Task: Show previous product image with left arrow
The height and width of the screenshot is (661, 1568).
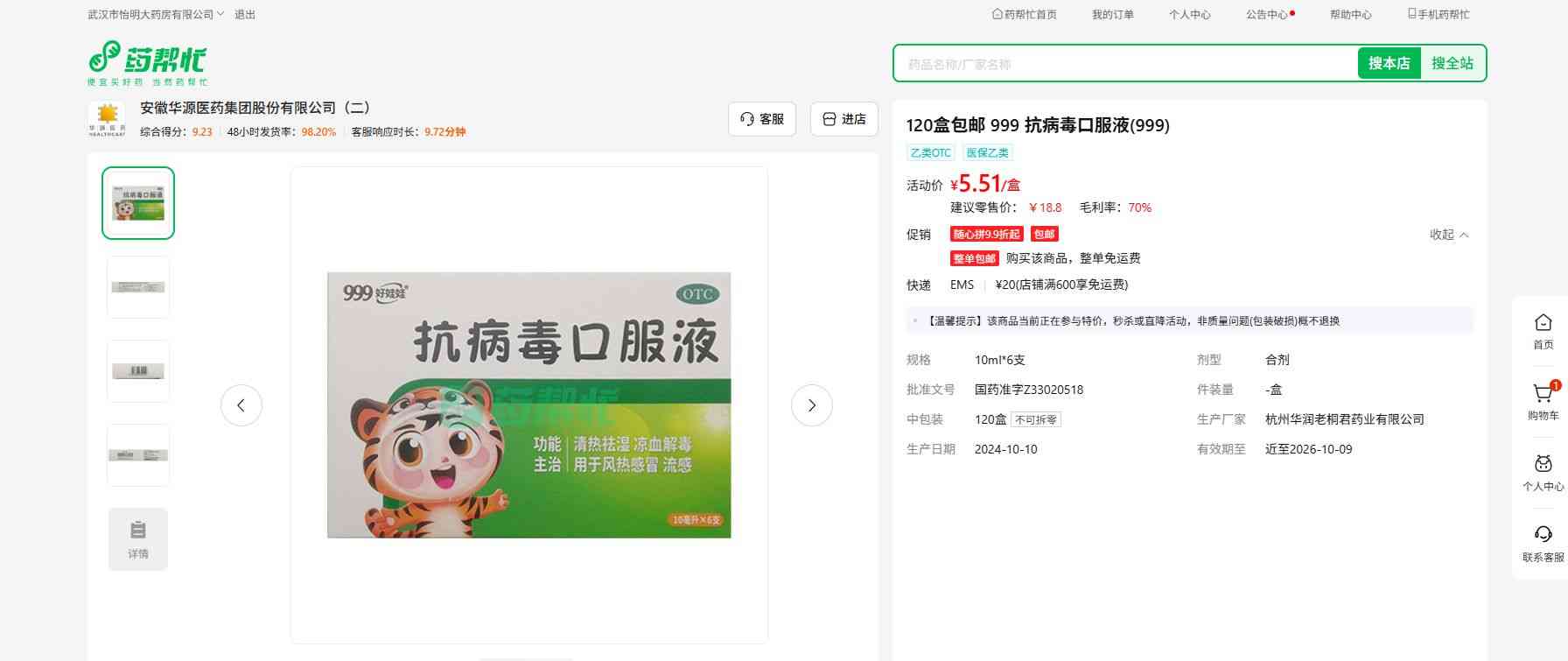Action: pos(241,405)
